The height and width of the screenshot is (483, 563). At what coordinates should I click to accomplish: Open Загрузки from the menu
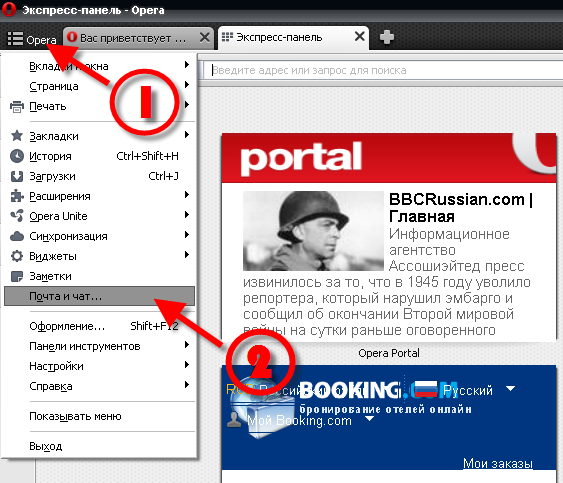[x=100, y=176]
